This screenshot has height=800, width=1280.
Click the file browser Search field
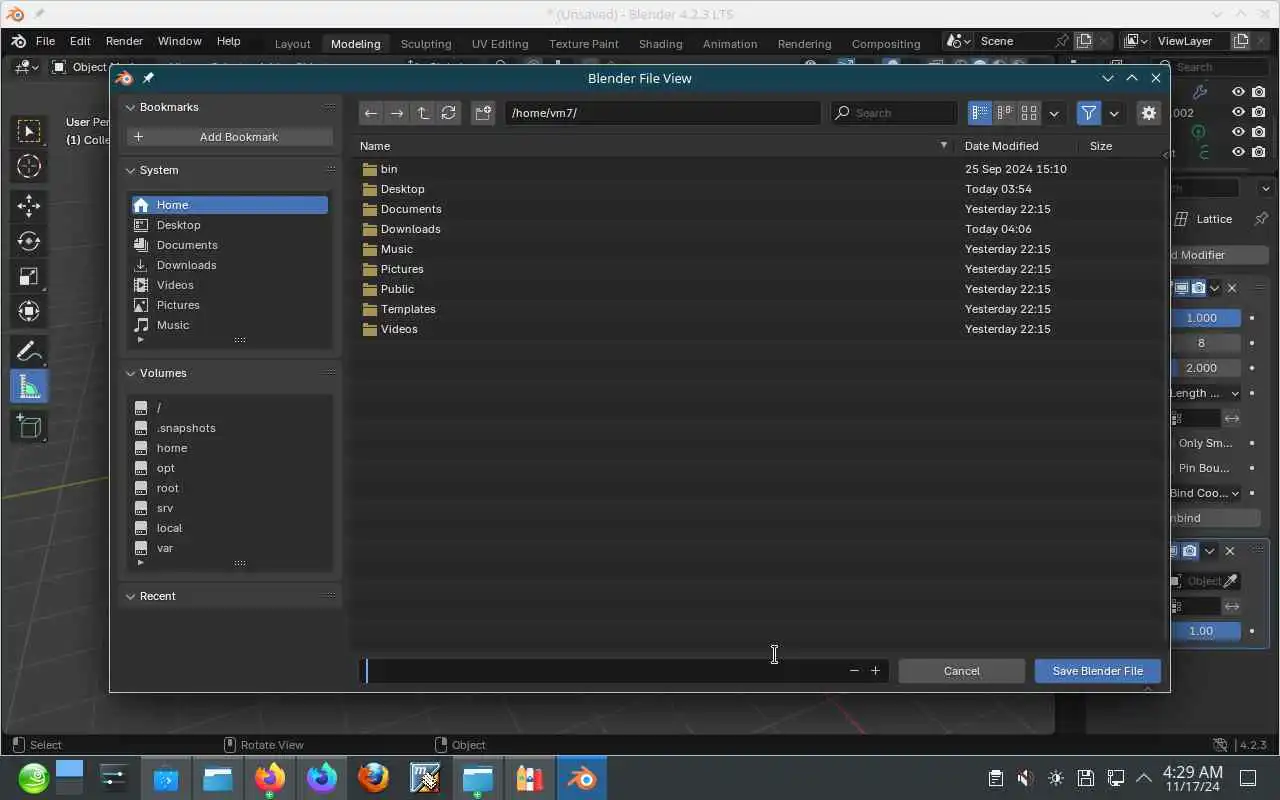894,113
